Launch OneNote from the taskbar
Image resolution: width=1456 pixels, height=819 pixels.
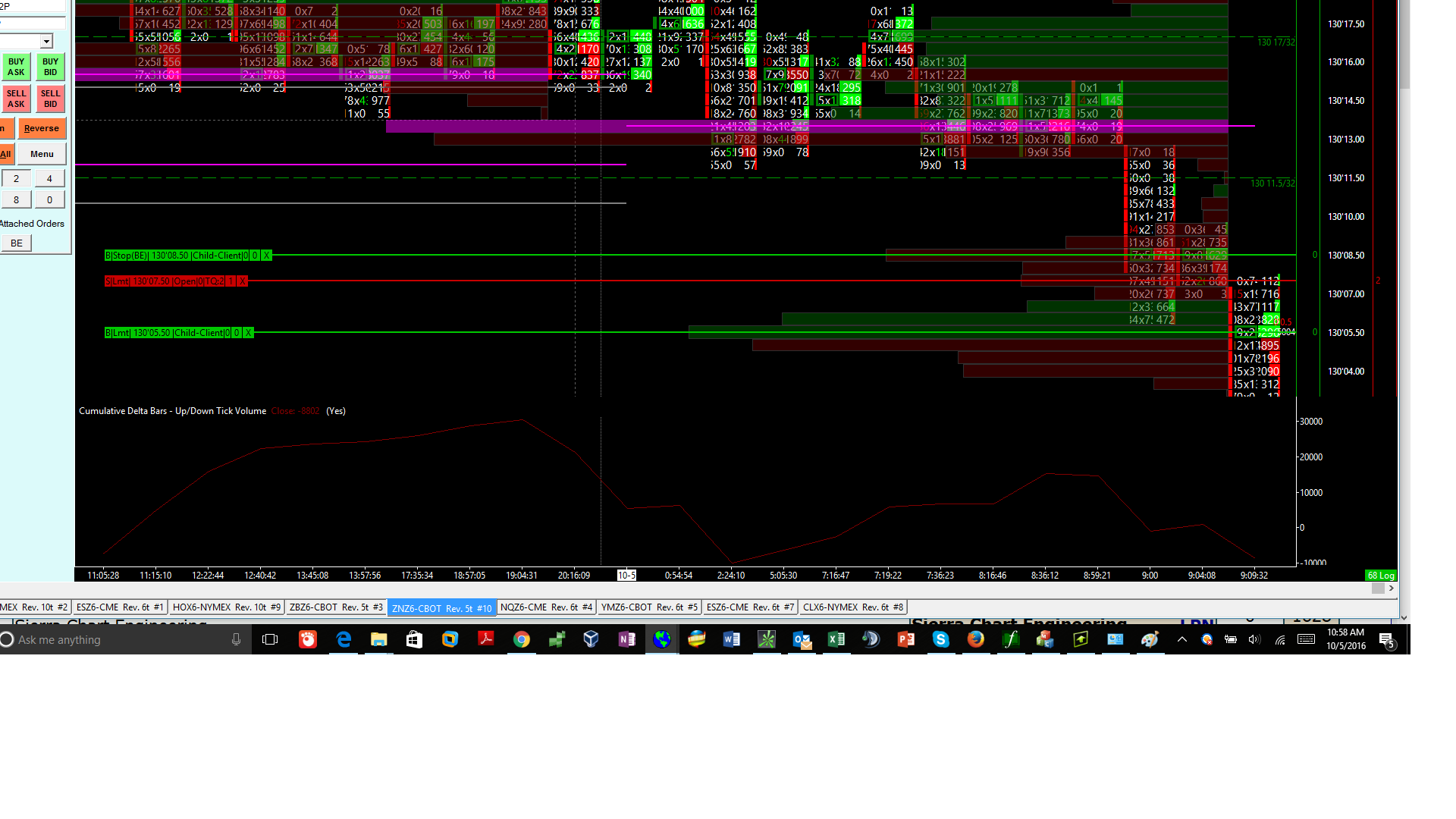626,640
